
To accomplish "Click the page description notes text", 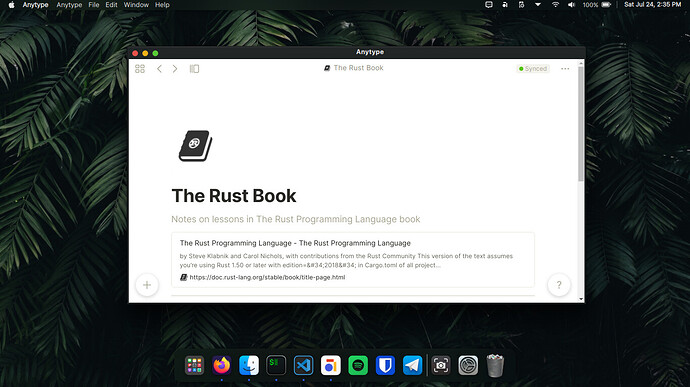I will click(x=296, y=219).
